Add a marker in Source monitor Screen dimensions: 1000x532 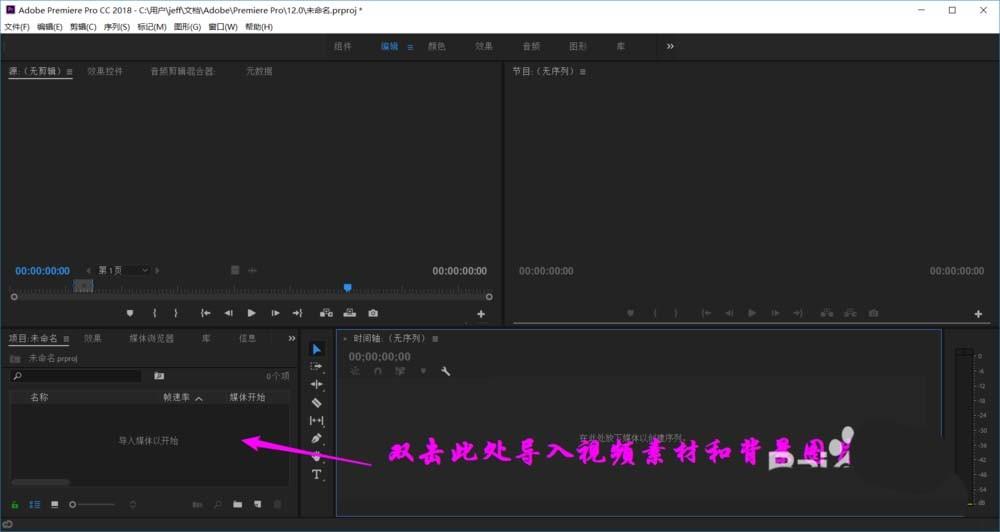coord(130,313)
